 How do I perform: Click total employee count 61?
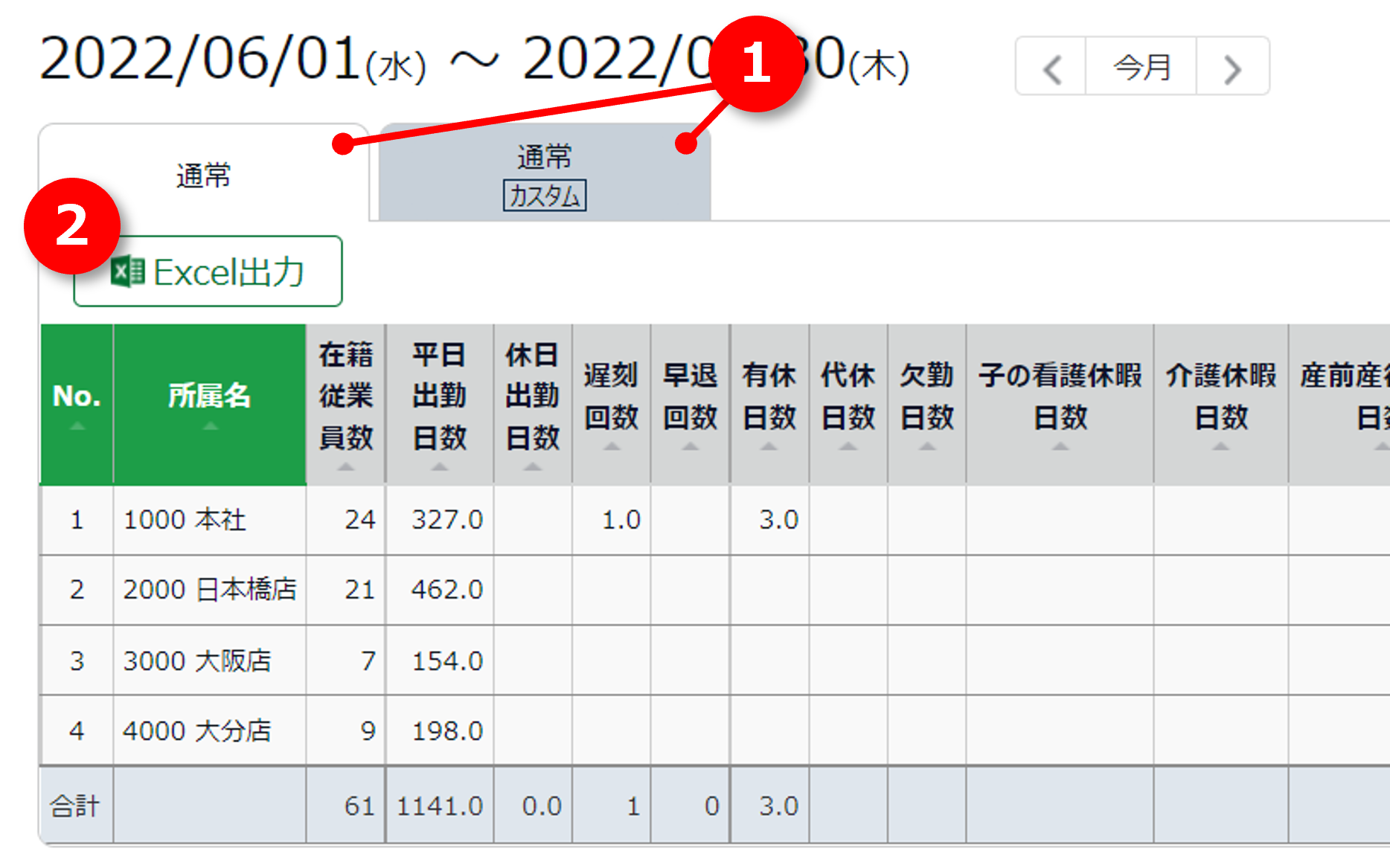[359, 806]
